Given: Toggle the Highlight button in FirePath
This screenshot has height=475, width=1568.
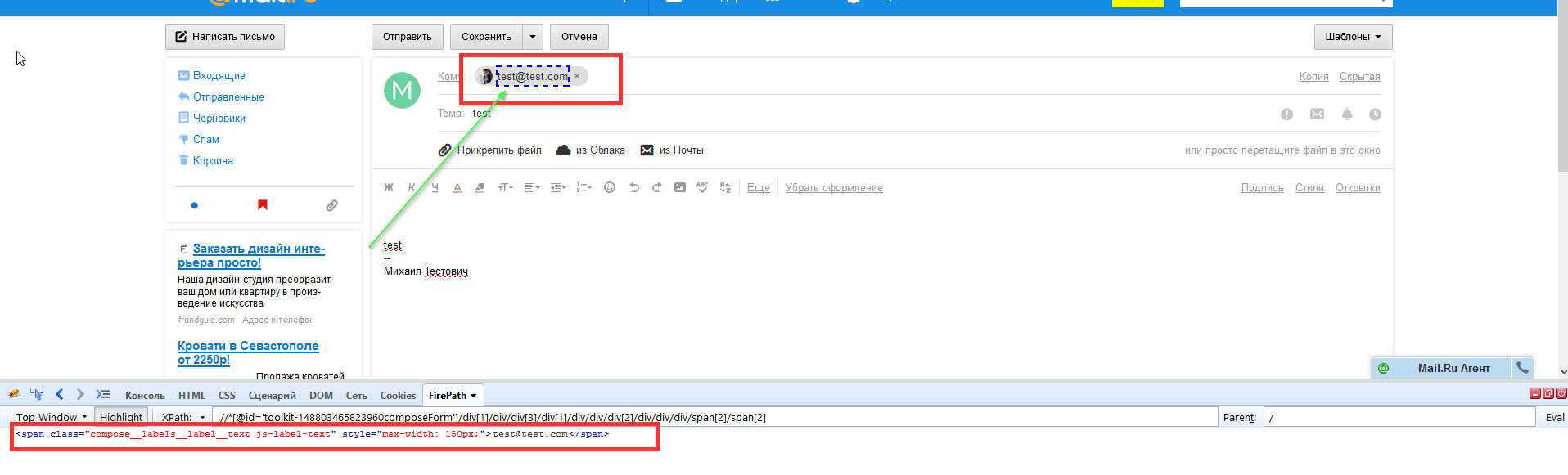Looking at the screenshot, I should (x=121, y=417).
